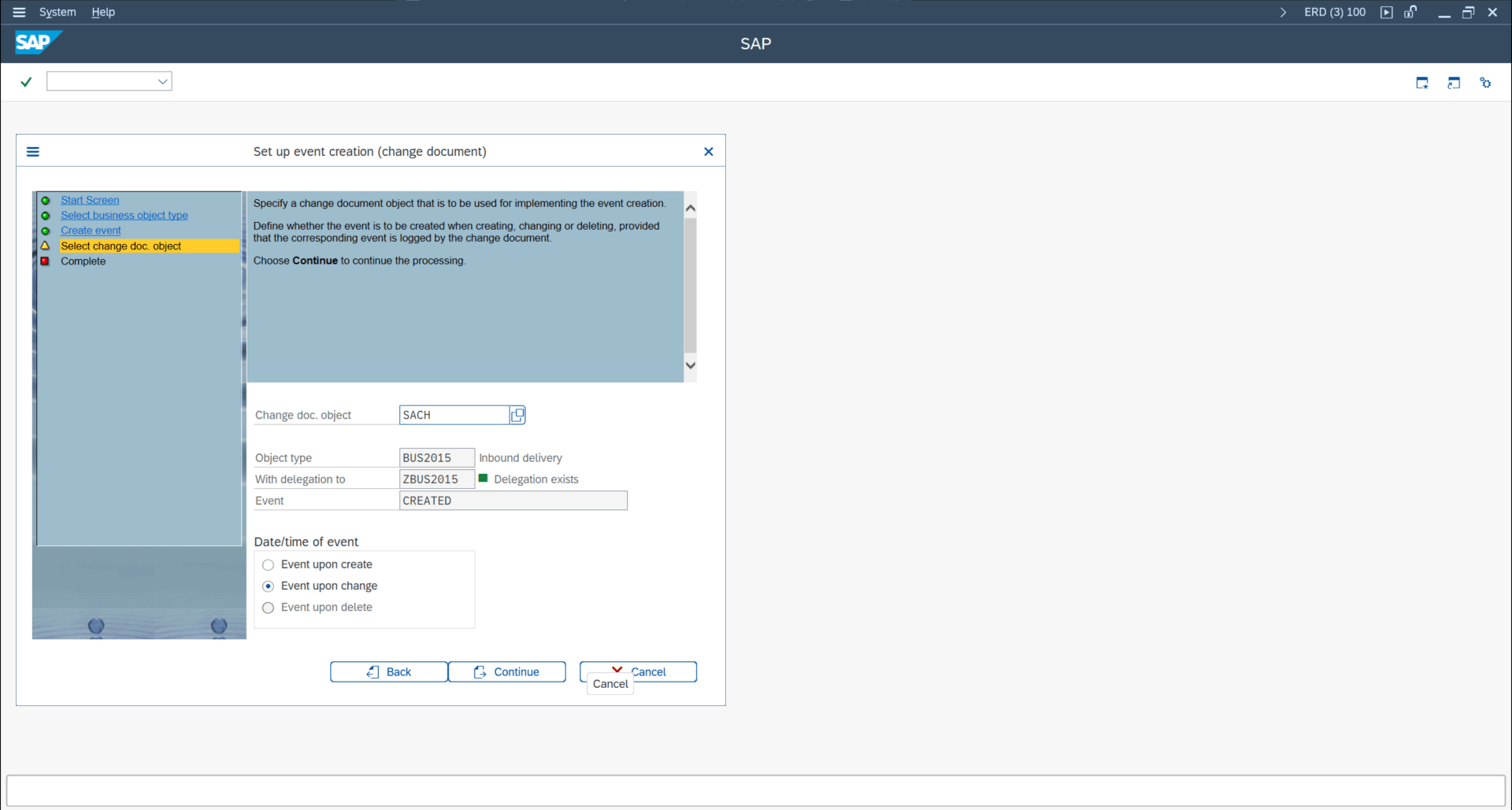The image size is (1512, 810).
Task: Select the Complete step
Action: click(x=83, y=261)
